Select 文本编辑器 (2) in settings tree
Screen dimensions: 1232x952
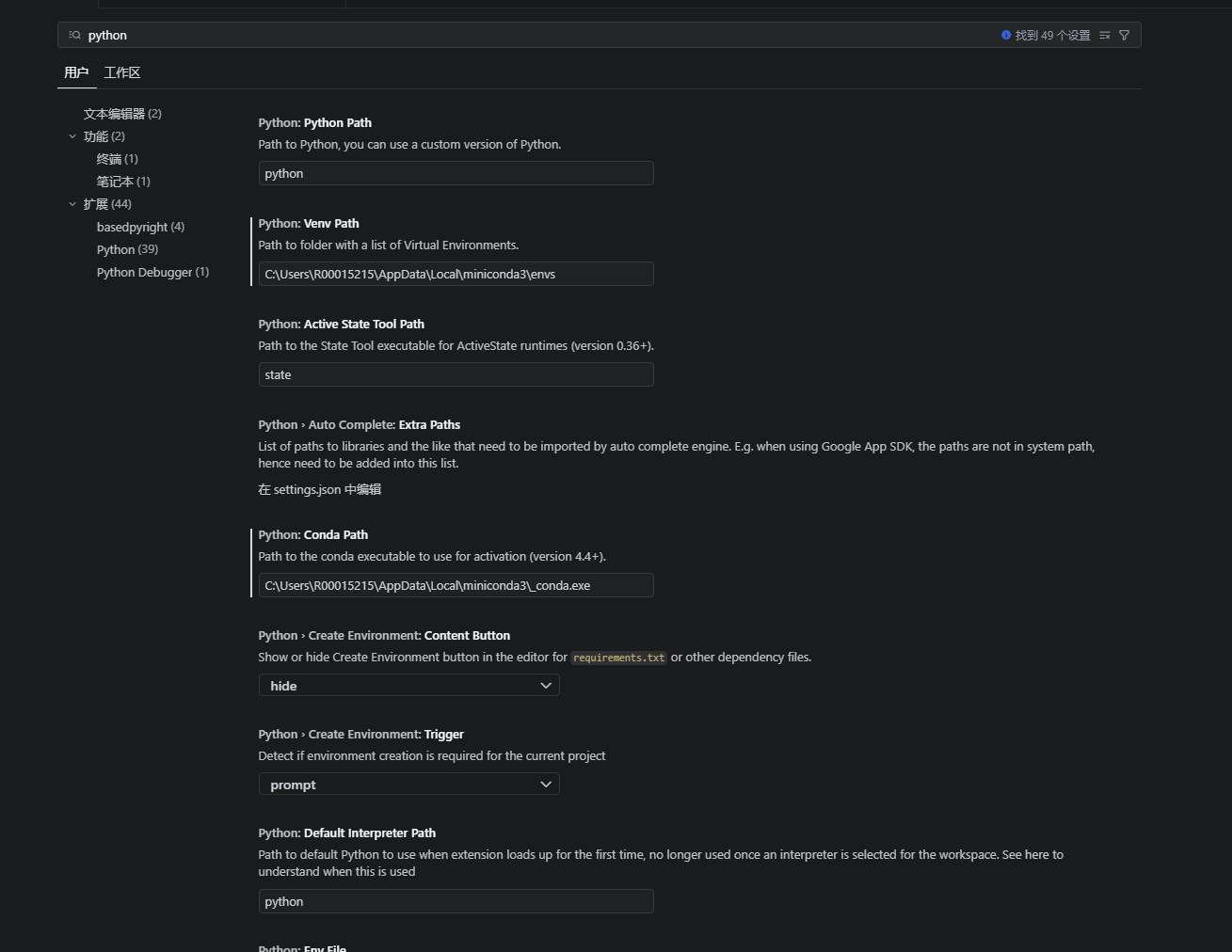pos(122,114)
